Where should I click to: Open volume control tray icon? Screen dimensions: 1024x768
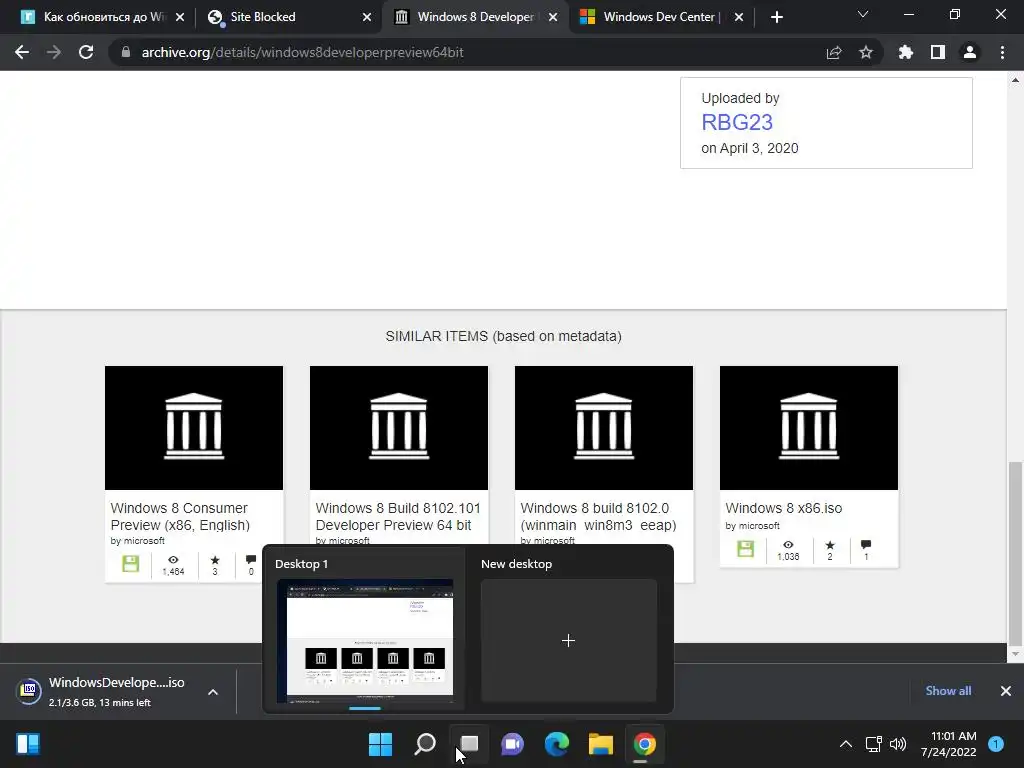point(898,744)
